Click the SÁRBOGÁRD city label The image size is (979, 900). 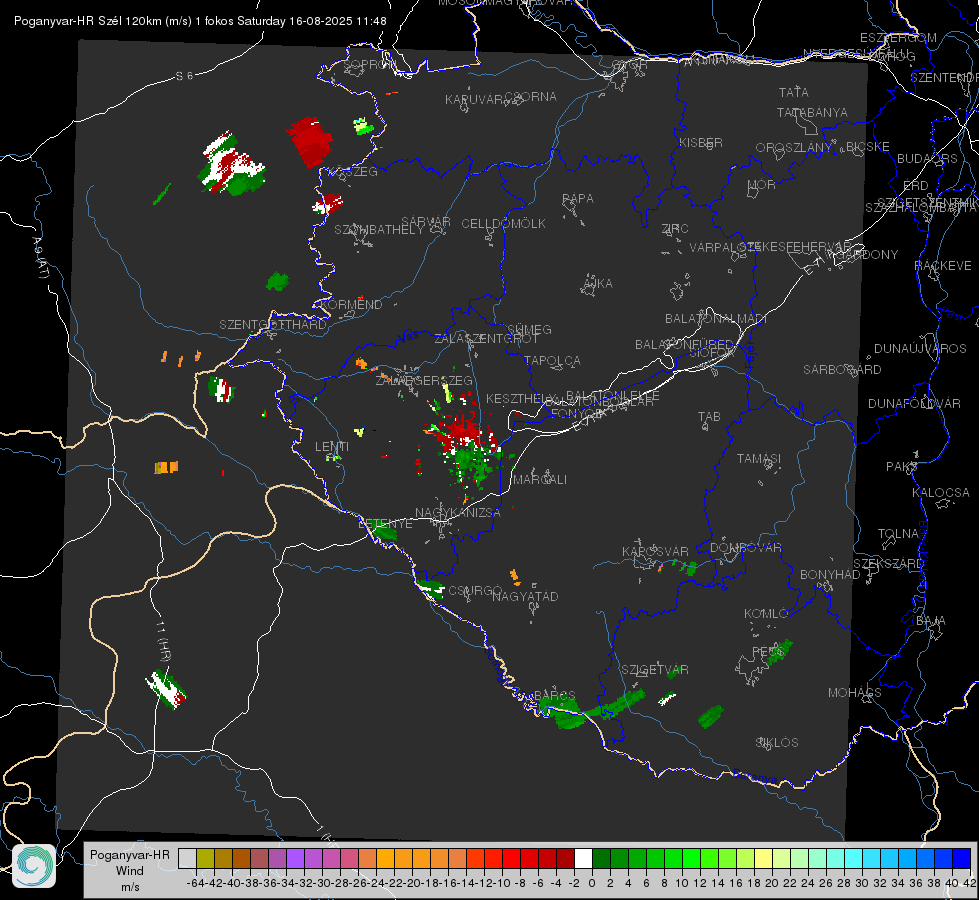(842, 370)
